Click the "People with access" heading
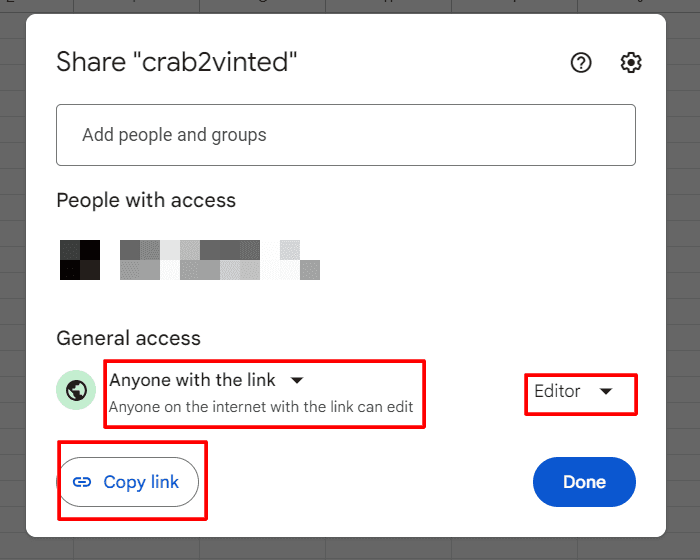The width and height of the screenshot is (700, 560). click(x=146, y=200)
